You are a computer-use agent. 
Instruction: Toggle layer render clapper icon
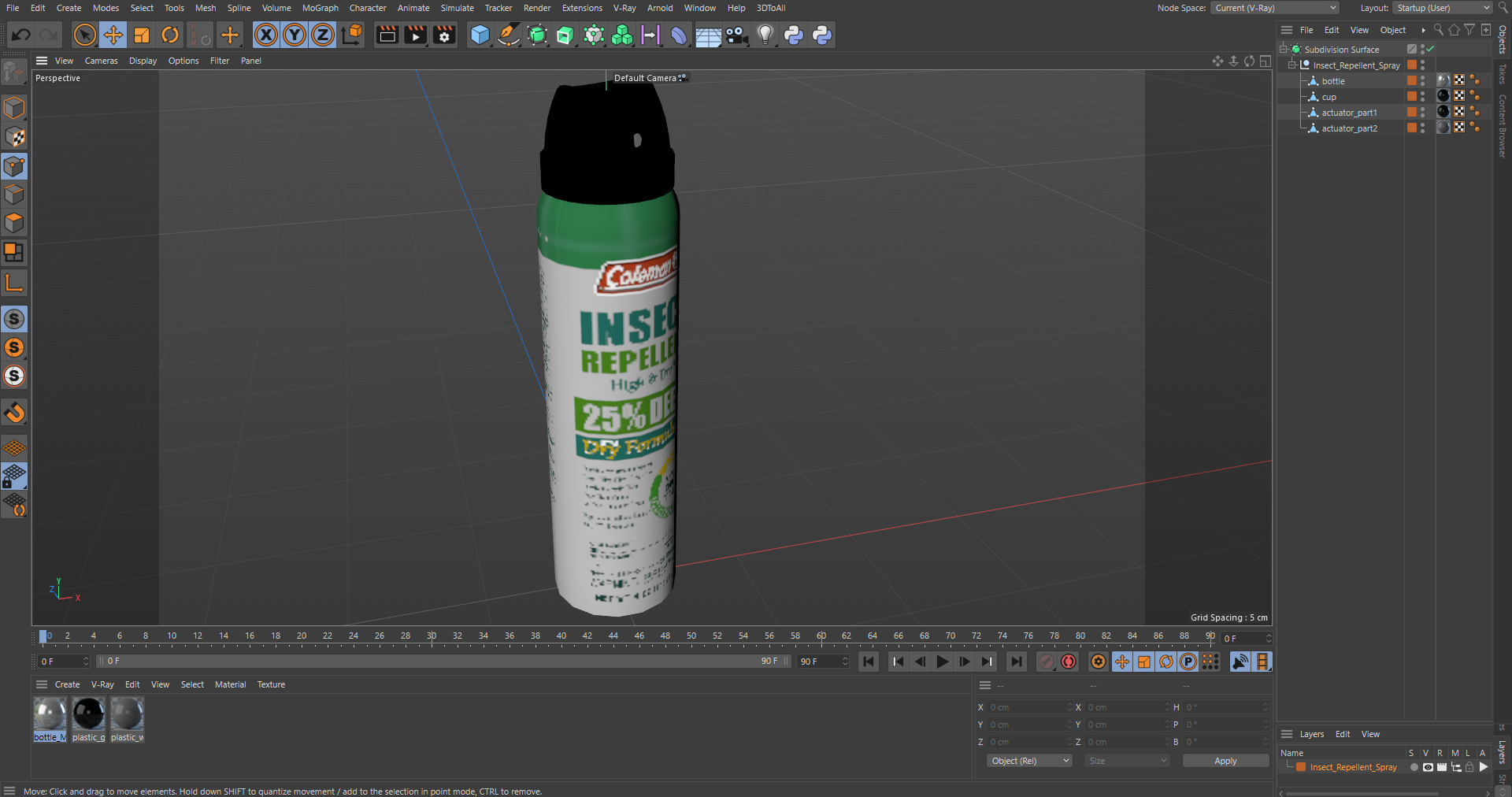[1442, 767]
